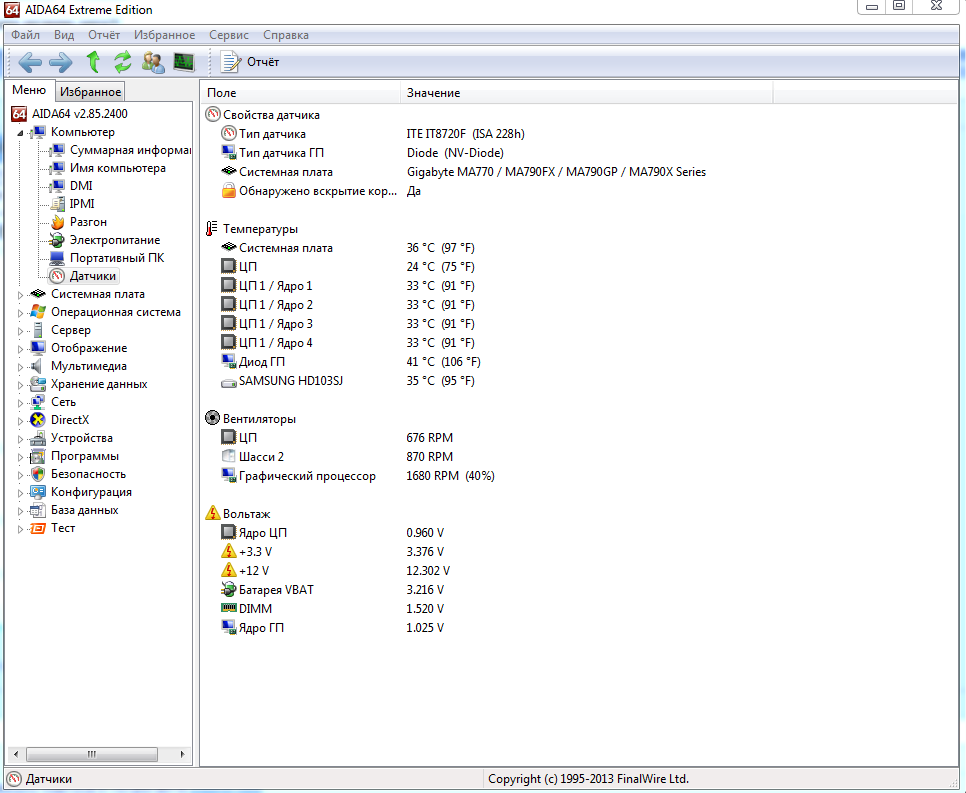The width and height of the screenshot is (966, 793).
Task: Click the tree panel horizontal scrollbar thumb
Action: click(92, 754)
